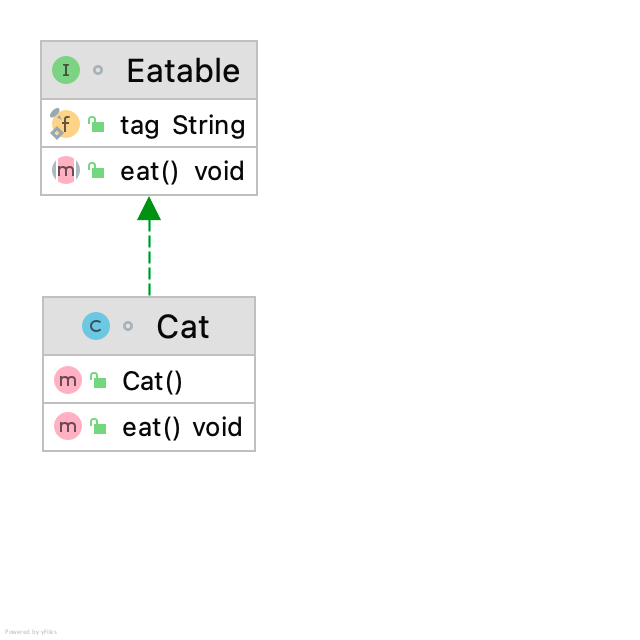Image resolution: width=640 pixels, height=640 pixels.
Task: Select the eat() void method in Eatable
Action: coord(182,171)
